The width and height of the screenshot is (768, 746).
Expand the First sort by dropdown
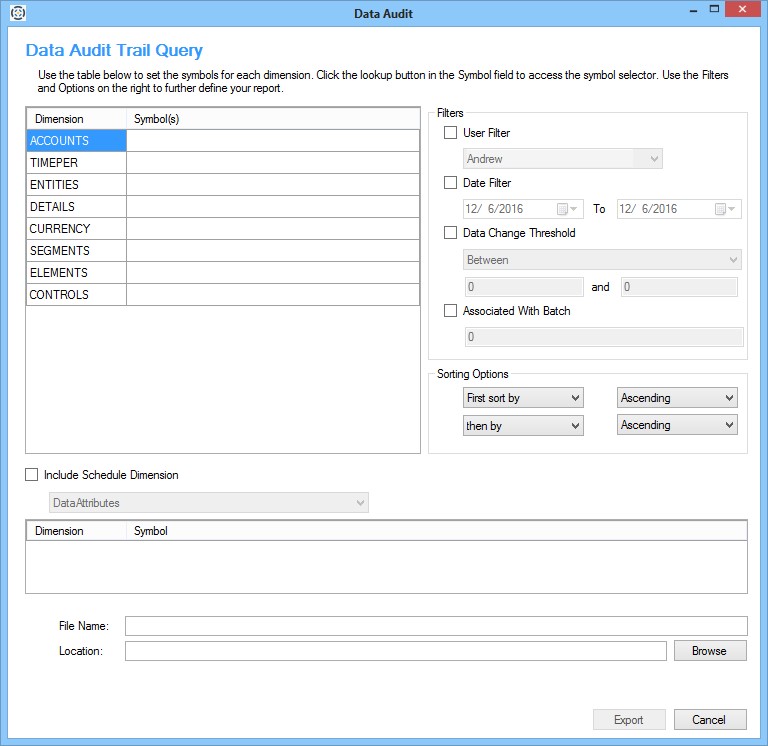click(x=523, y=398)
